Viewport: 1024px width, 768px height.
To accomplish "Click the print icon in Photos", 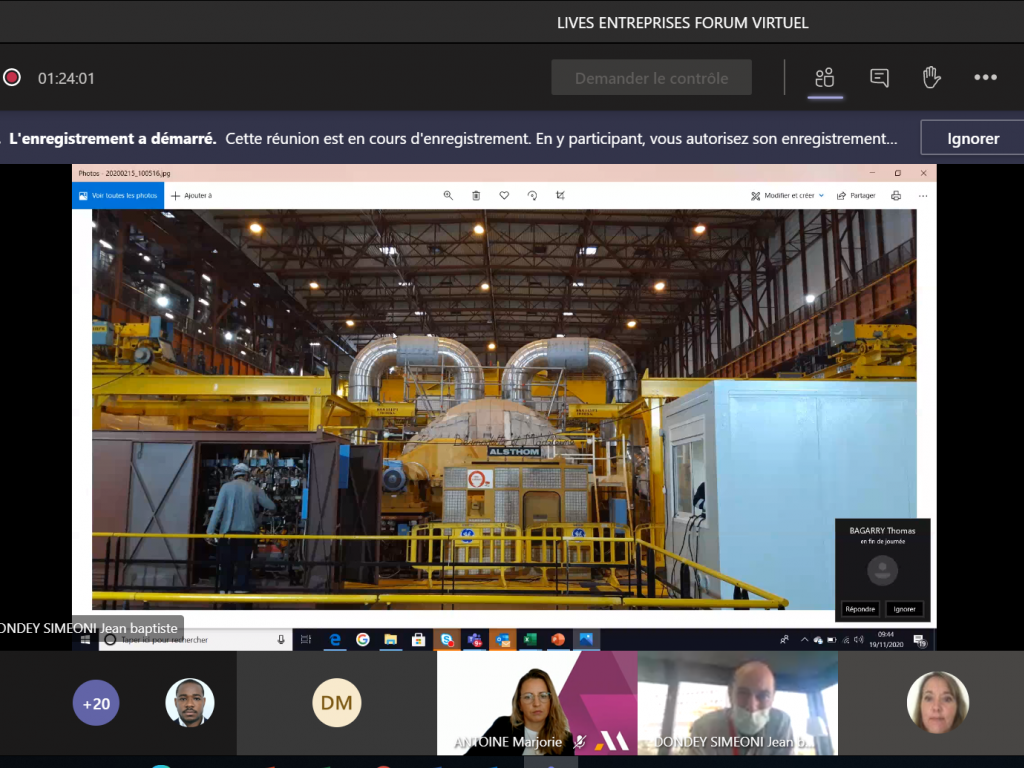I will [896, 196].
